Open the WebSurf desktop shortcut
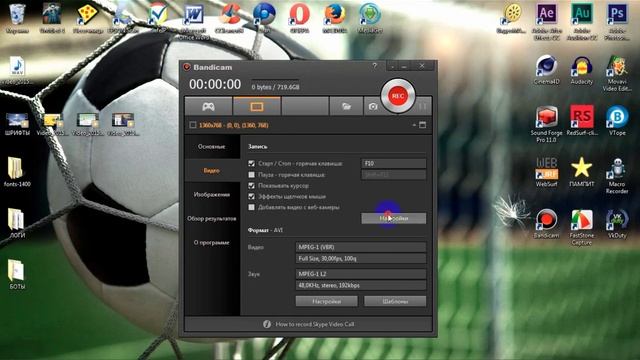 point(547,172)
